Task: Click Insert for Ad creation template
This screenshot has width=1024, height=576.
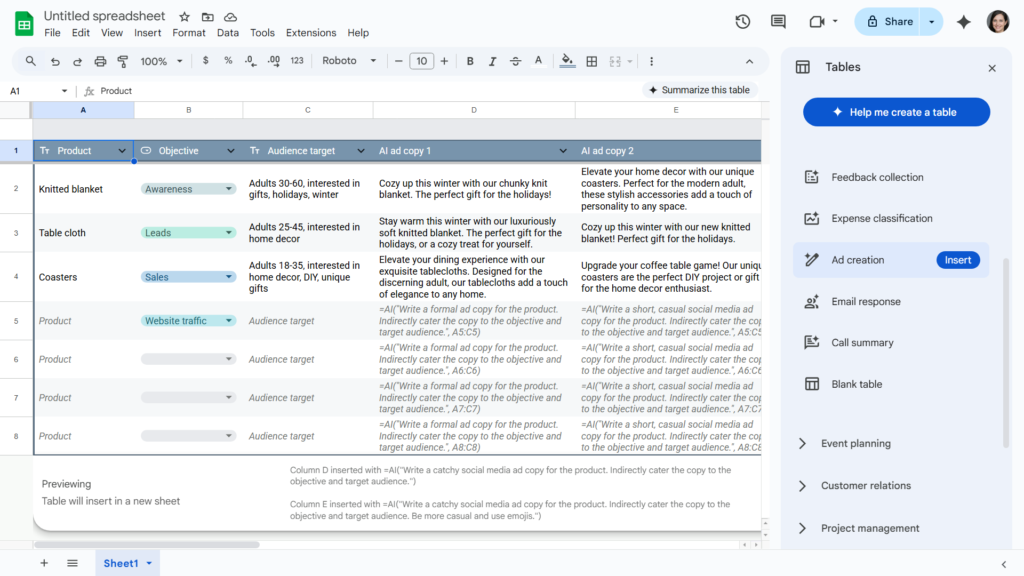Action: pyautogui.click(x=957, y=260)
